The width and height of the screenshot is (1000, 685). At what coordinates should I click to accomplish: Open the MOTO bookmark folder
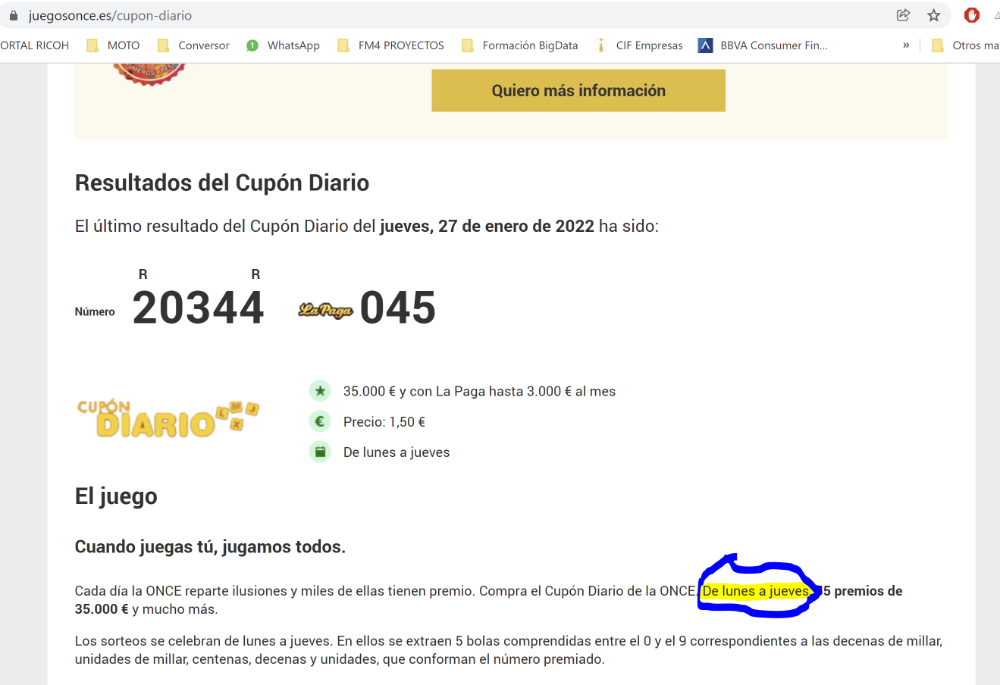pos(114,45)
